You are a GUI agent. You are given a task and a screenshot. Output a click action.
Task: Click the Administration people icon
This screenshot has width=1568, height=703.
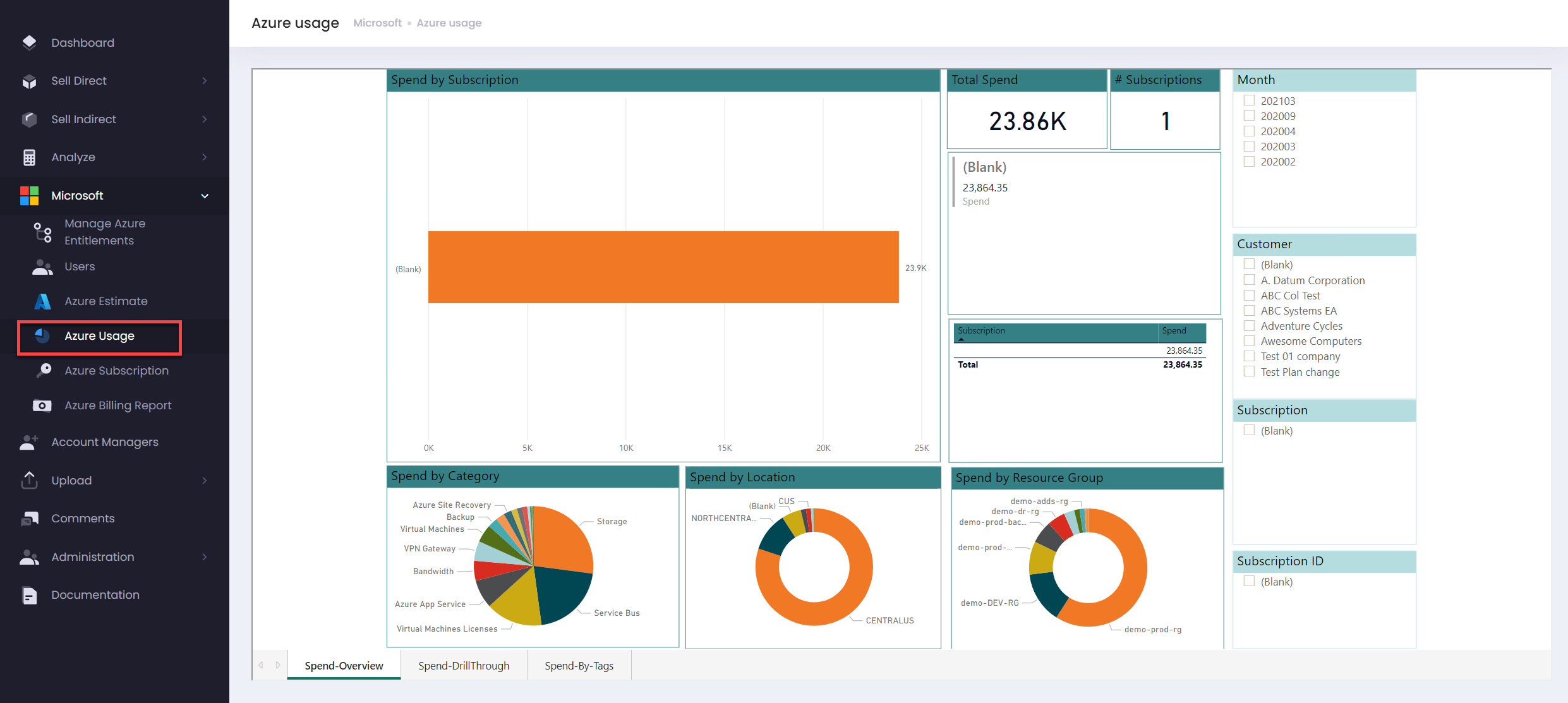pyautogui.click(x=29, y=557)
